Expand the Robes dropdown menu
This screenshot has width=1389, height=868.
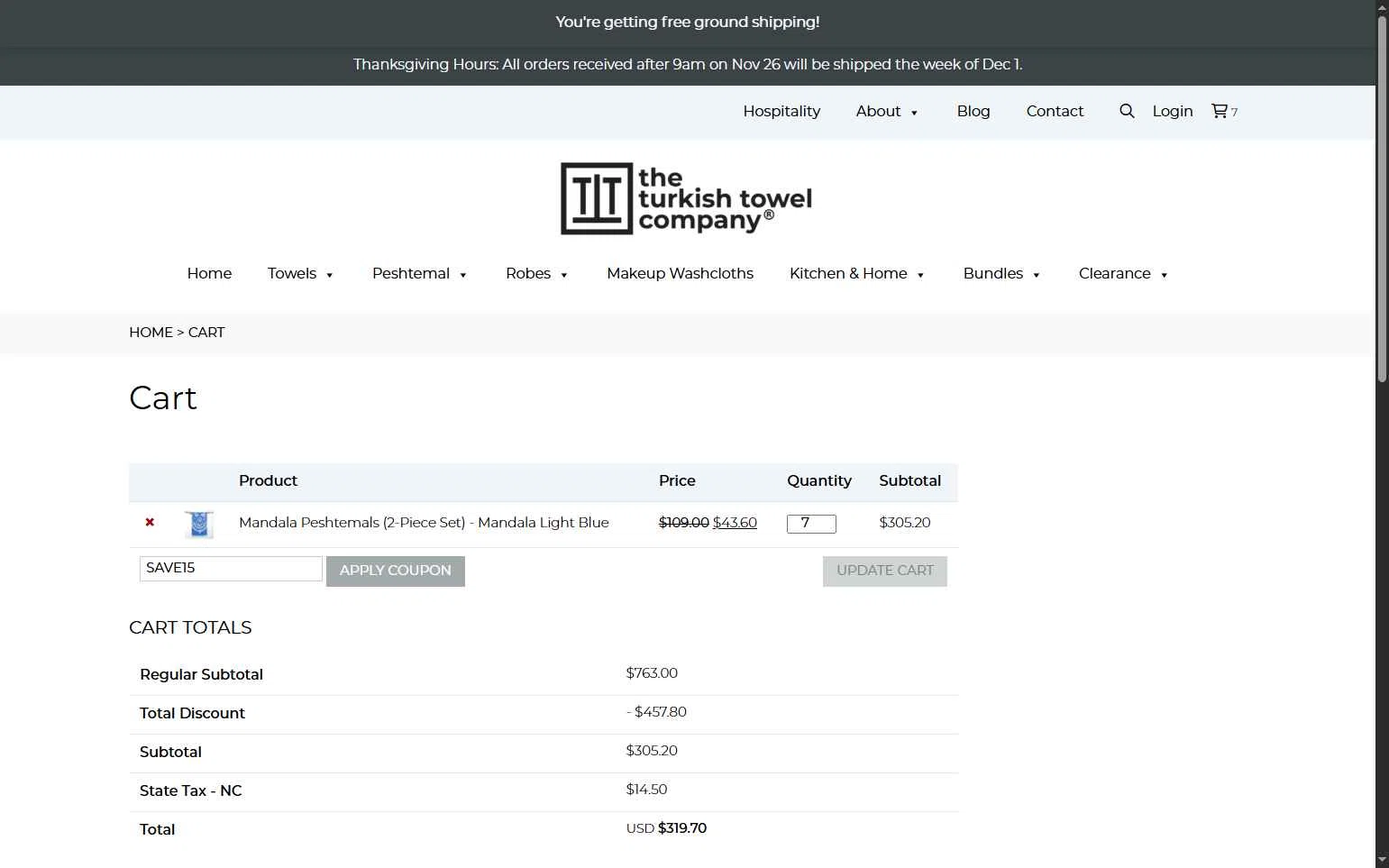click(536, 273)
